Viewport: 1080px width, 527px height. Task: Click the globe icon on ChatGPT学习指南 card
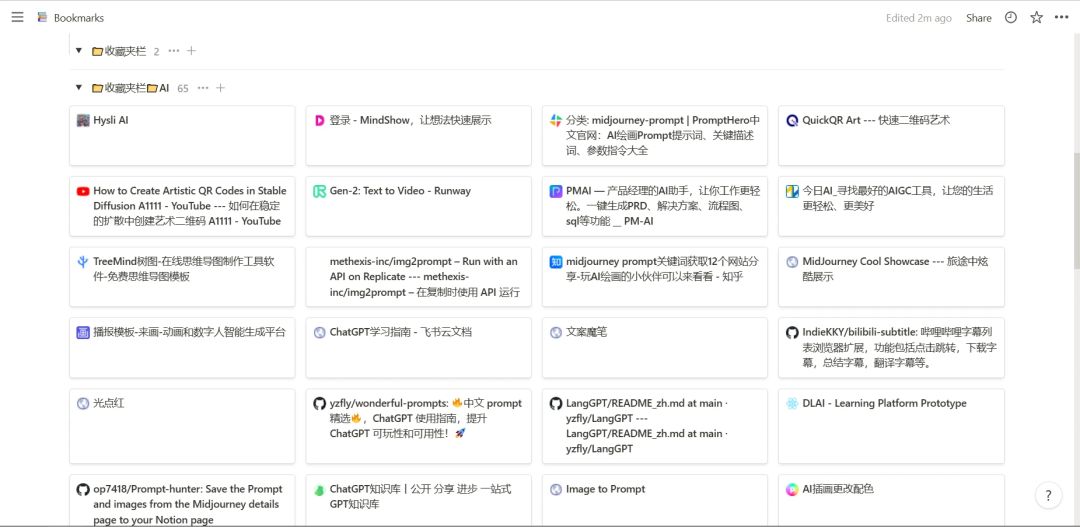coord(319,332)
